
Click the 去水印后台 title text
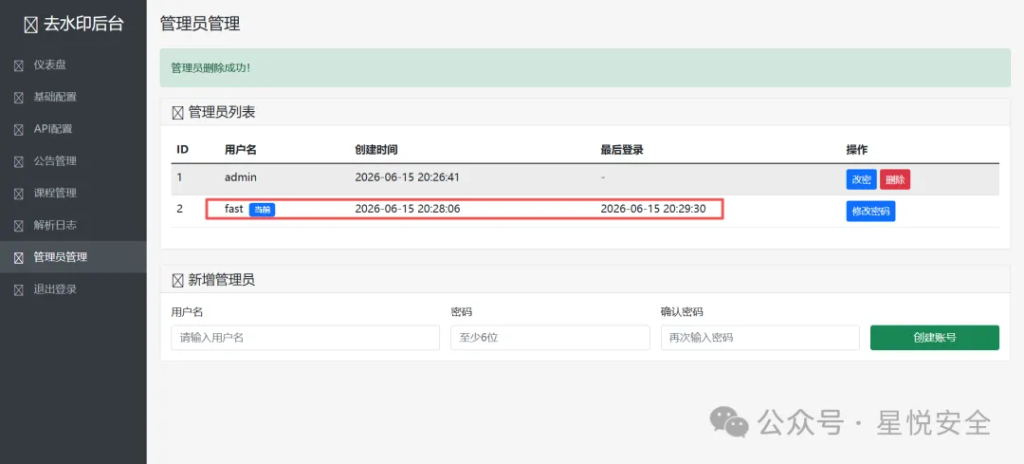pos(83,25)
